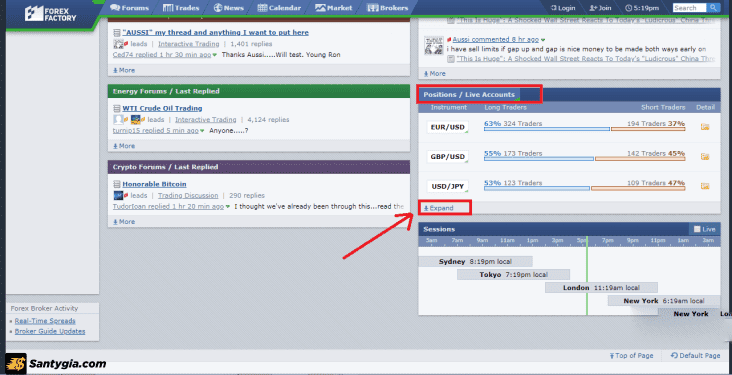
Task: Open Trading Discussion link under Honorable Bitcoin
Action: [x=188, y=195]
